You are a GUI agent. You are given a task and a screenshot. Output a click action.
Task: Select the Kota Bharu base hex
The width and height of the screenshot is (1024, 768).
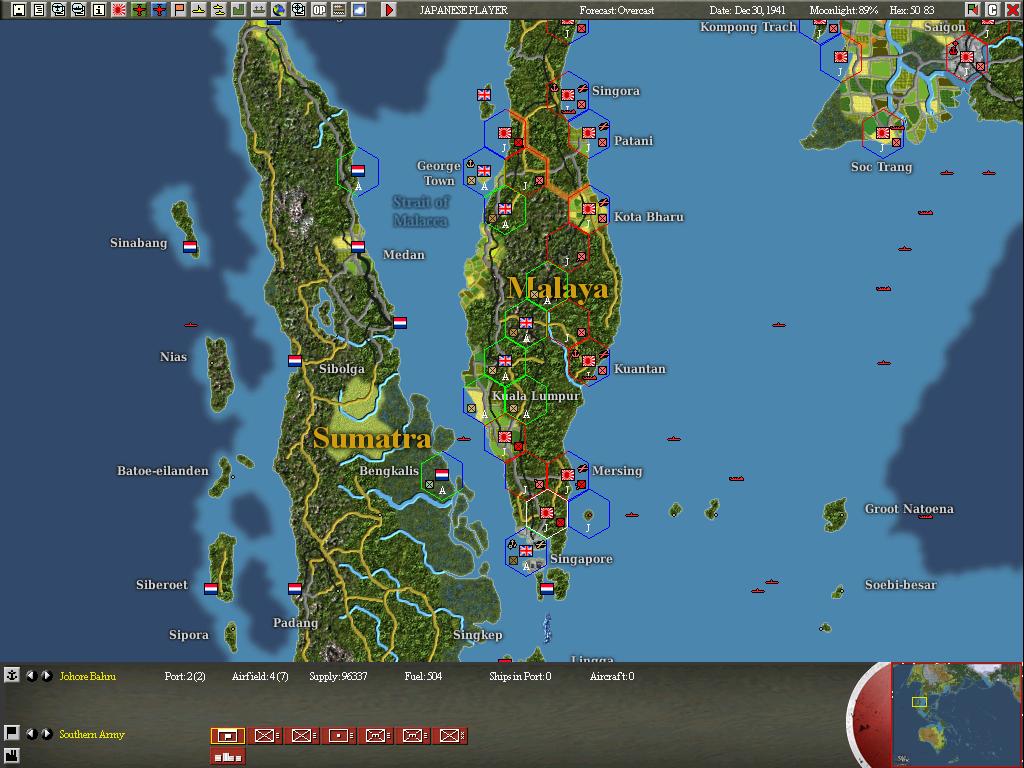tap(589, 210)
